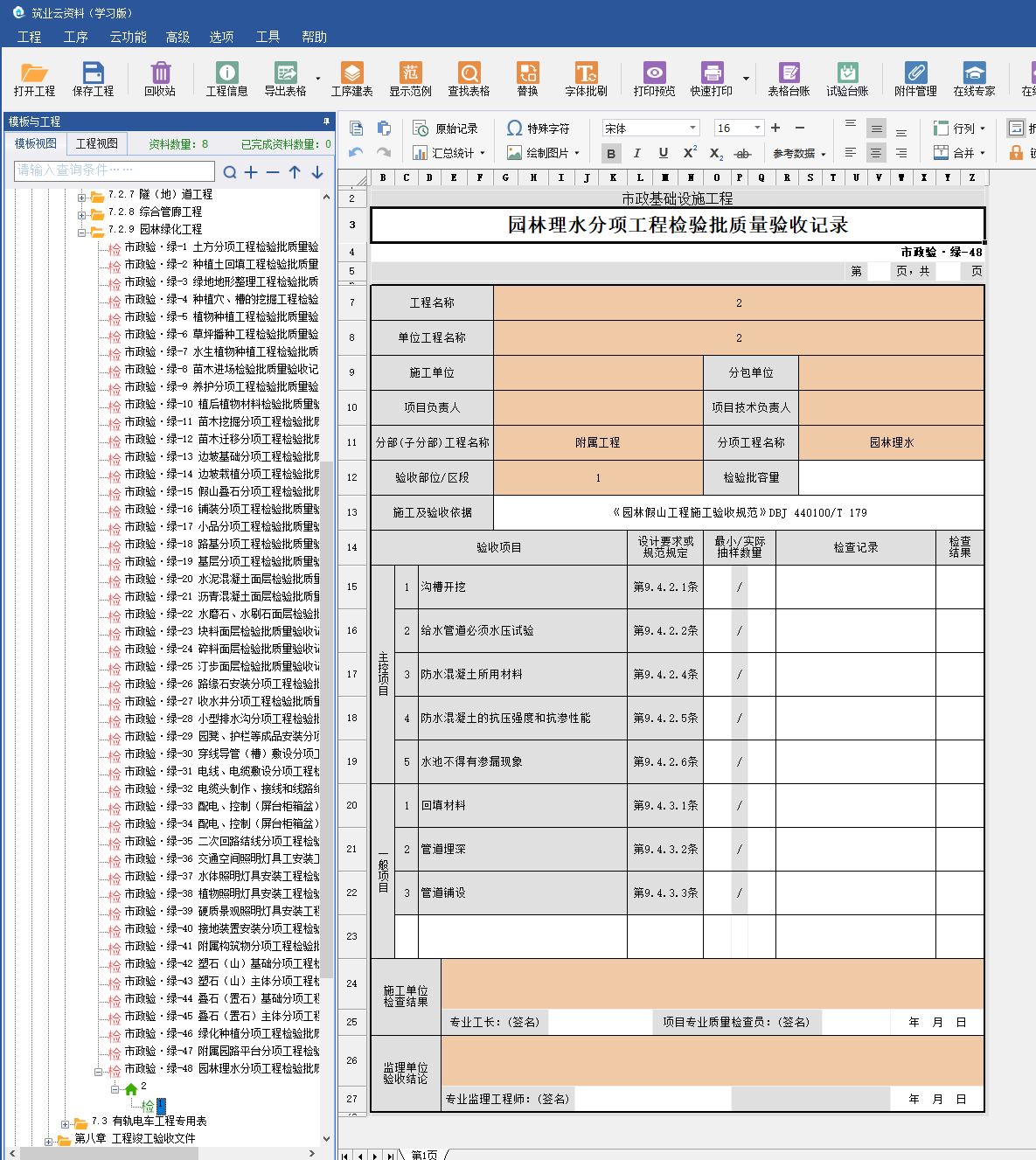1036x1160 pixels.
Task: Click the 参考数据 button
Action: [x=798, y=154]
